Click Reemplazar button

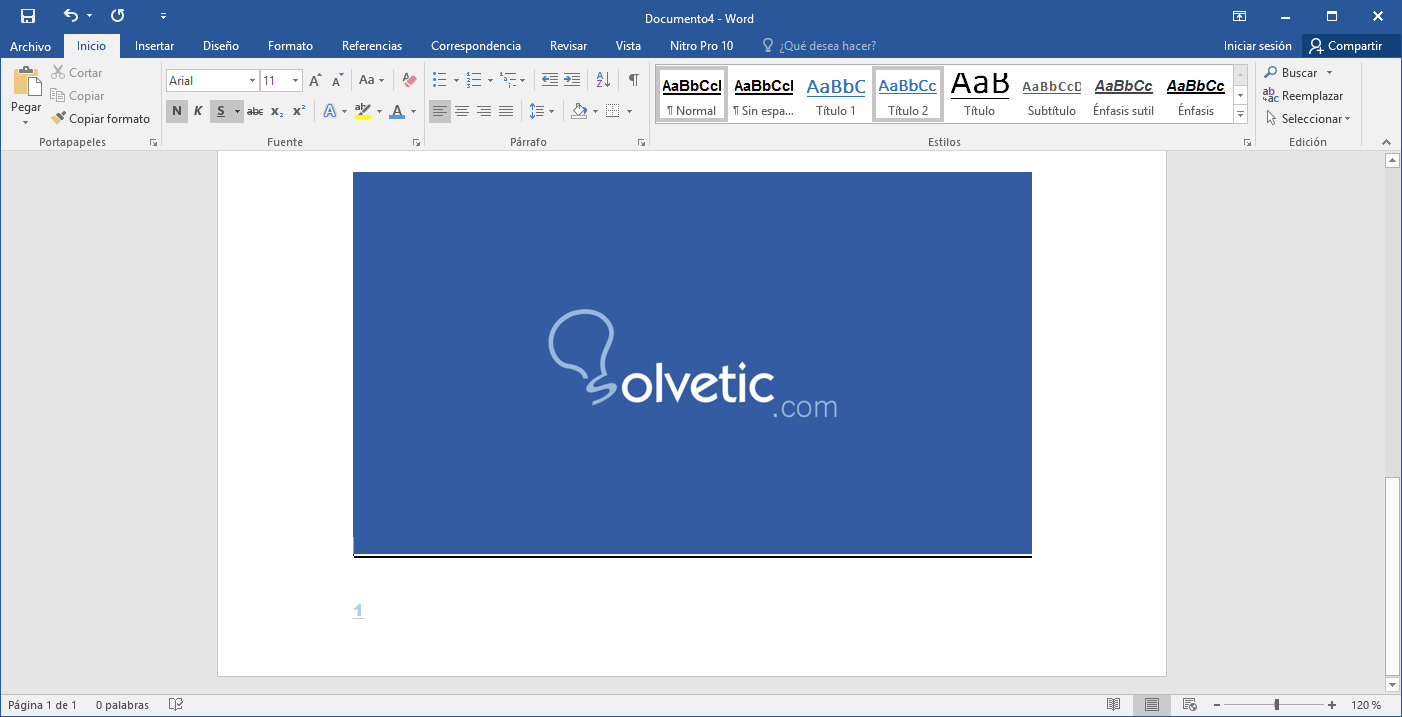click(x=1303, y=96)
